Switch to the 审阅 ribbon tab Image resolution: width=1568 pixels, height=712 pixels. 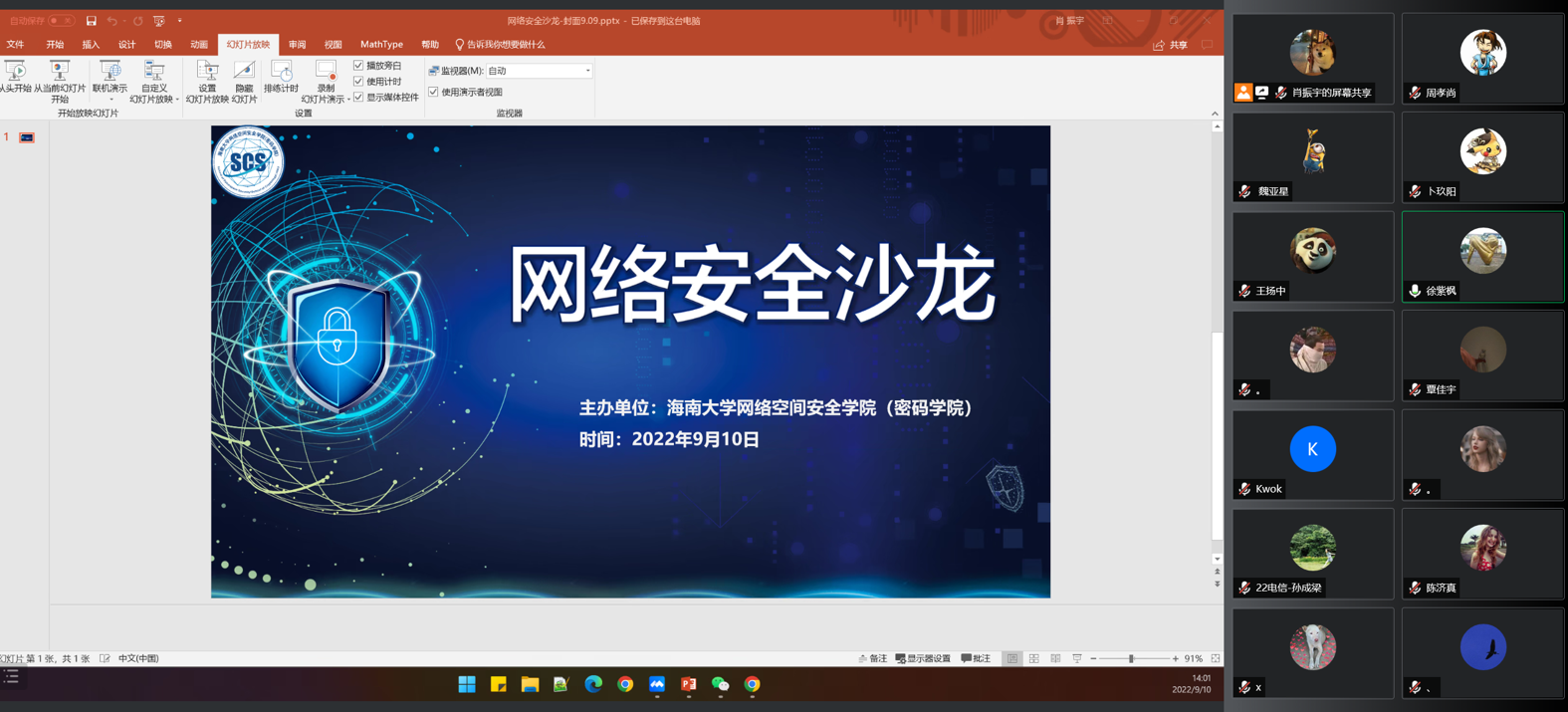click(x=297, y=45)
